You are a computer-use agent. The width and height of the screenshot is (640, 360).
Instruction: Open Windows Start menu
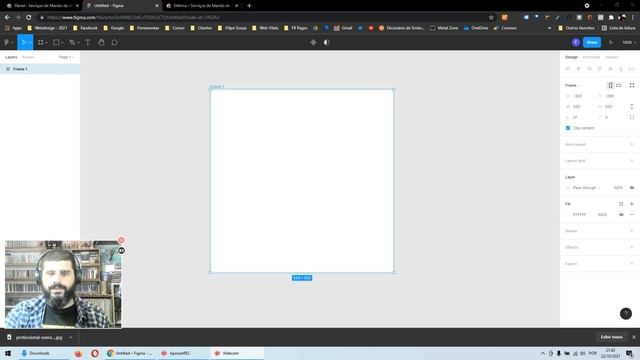pos(8,353)
